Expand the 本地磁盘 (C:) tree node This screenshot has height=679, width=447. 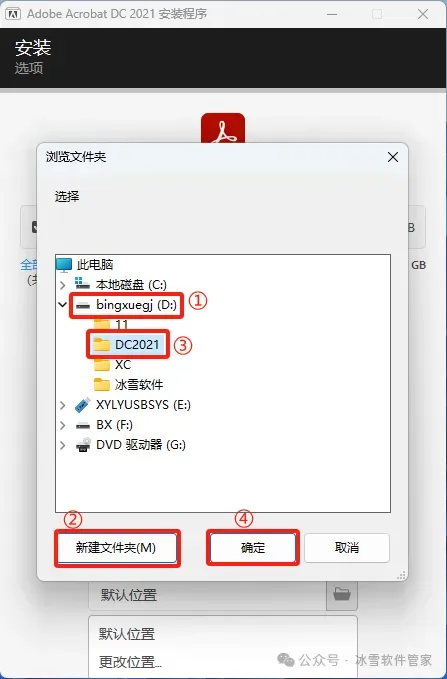[63, 285]
